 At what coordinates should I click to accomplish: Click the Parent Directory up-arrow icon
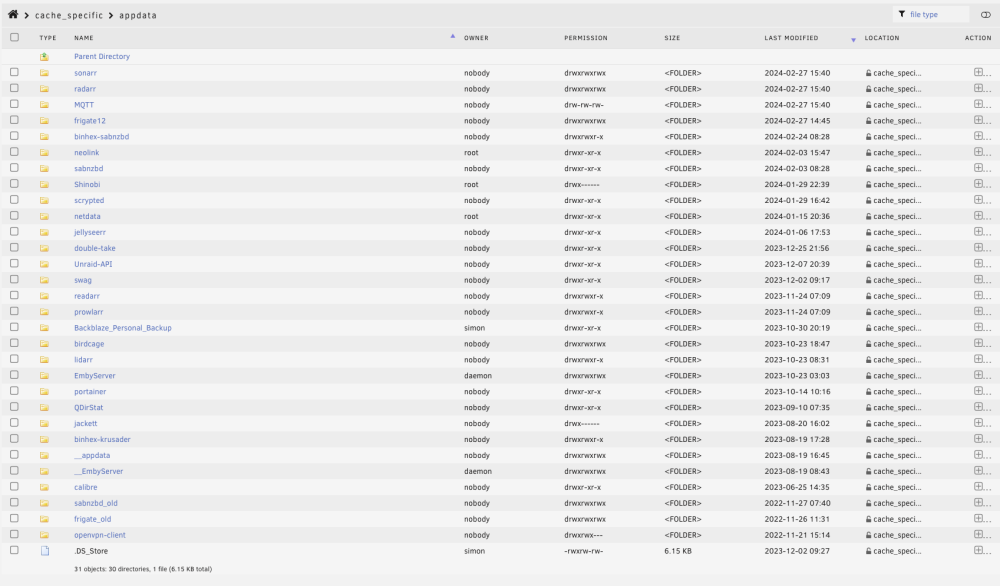45,57
